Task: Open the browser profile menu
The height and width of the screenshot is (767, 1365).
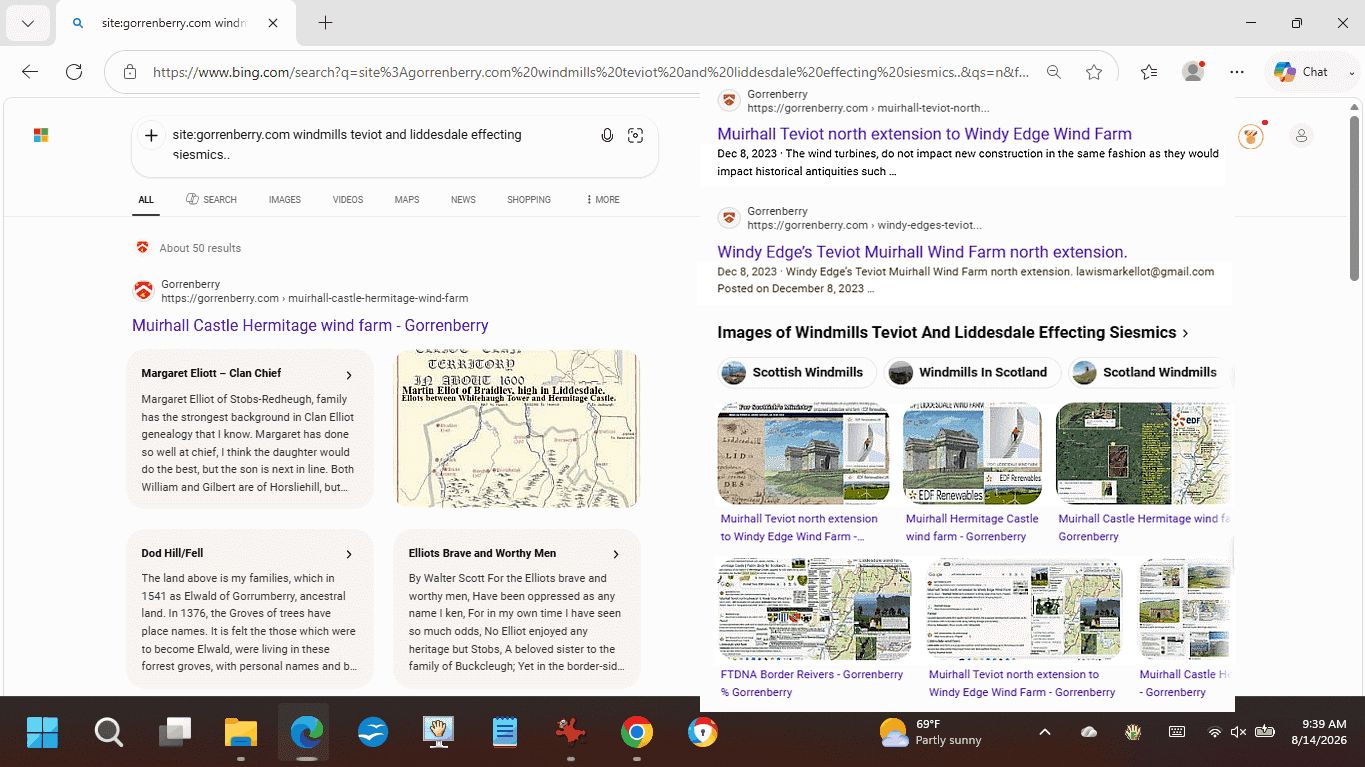Action: pyautogui.click(x=1193, y=72)
